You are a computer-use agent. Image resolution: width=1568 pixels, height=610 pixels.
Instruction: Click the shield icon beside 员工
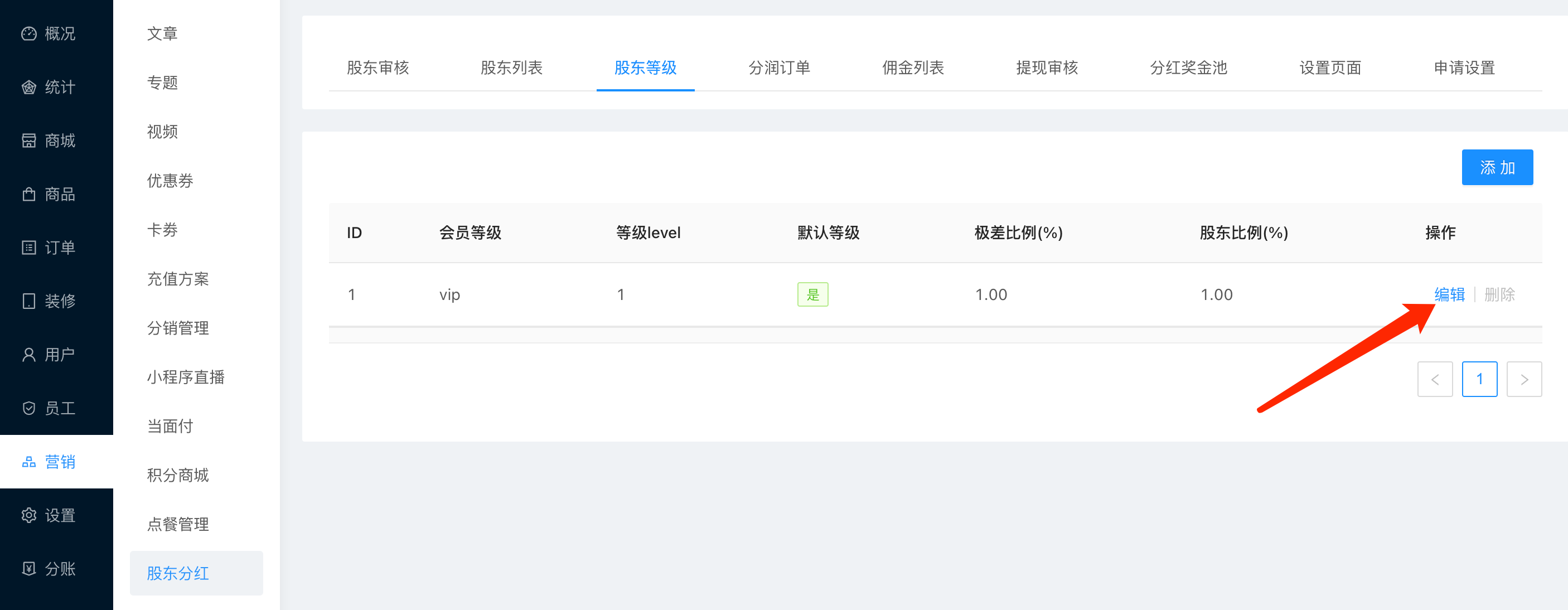28,408
